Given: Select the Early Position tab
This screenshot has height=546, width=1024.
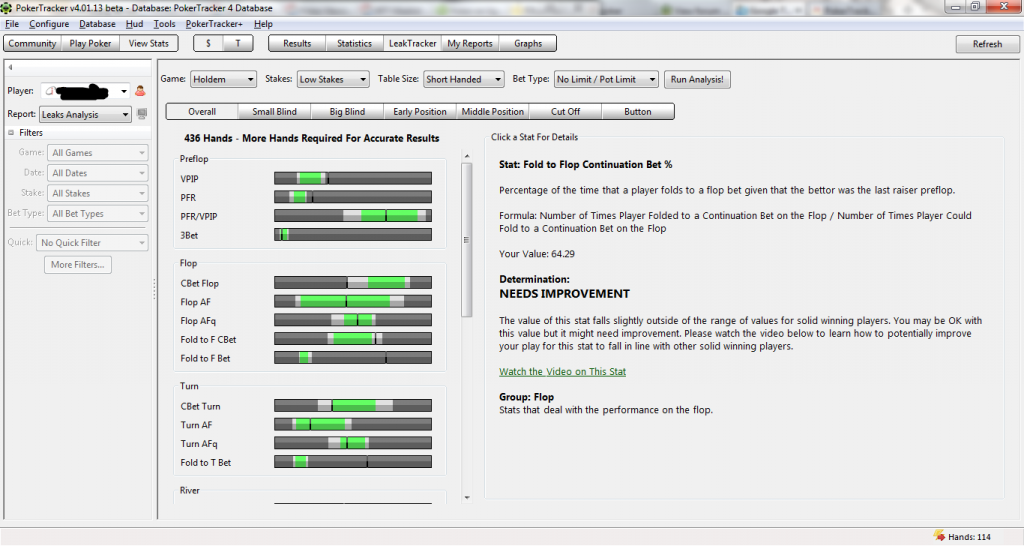Looking at the screenshot, I should [420, 112].
